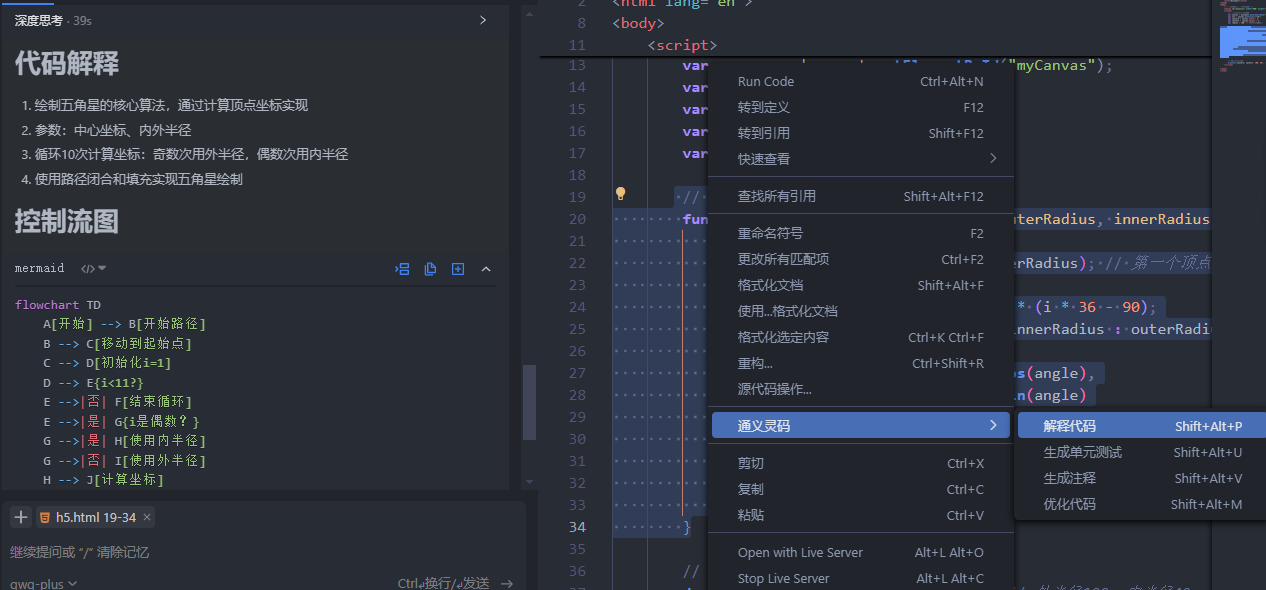Open the qwq-plus model dropdown
This screenshot has height=590, width=1266.
tap(44, 583)
